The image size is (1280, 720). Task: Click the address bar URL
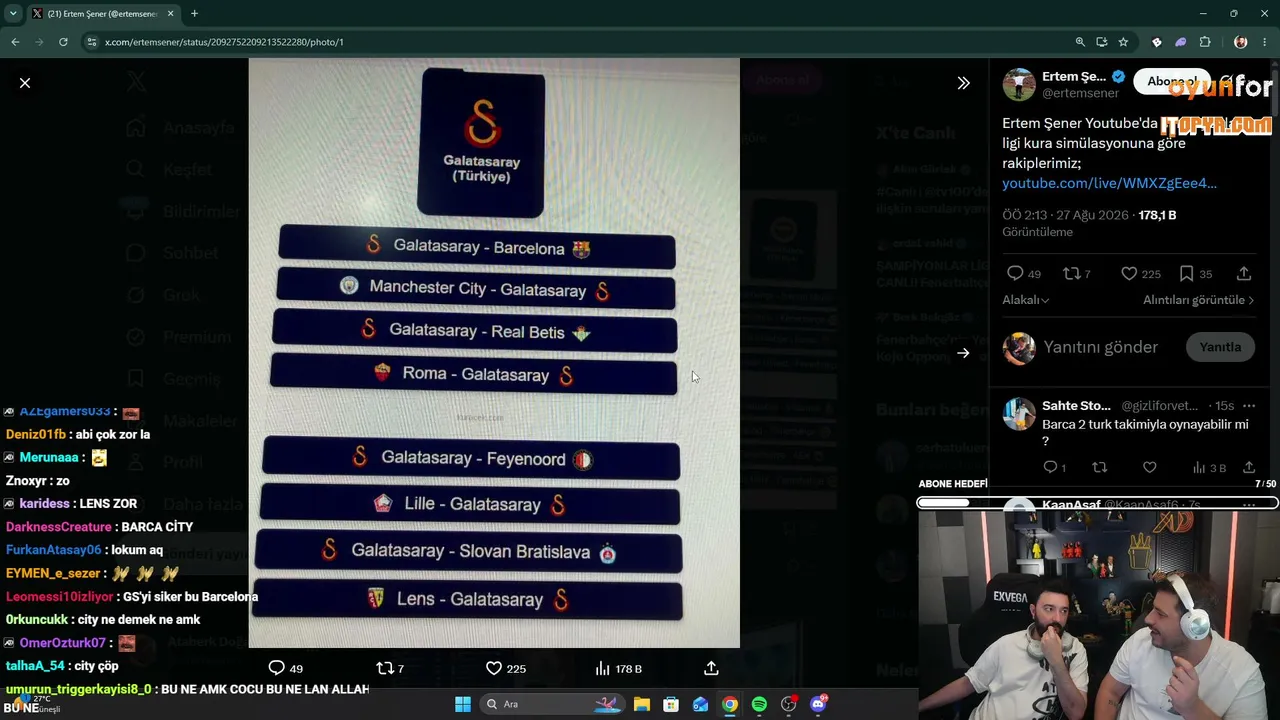[224, 42]
